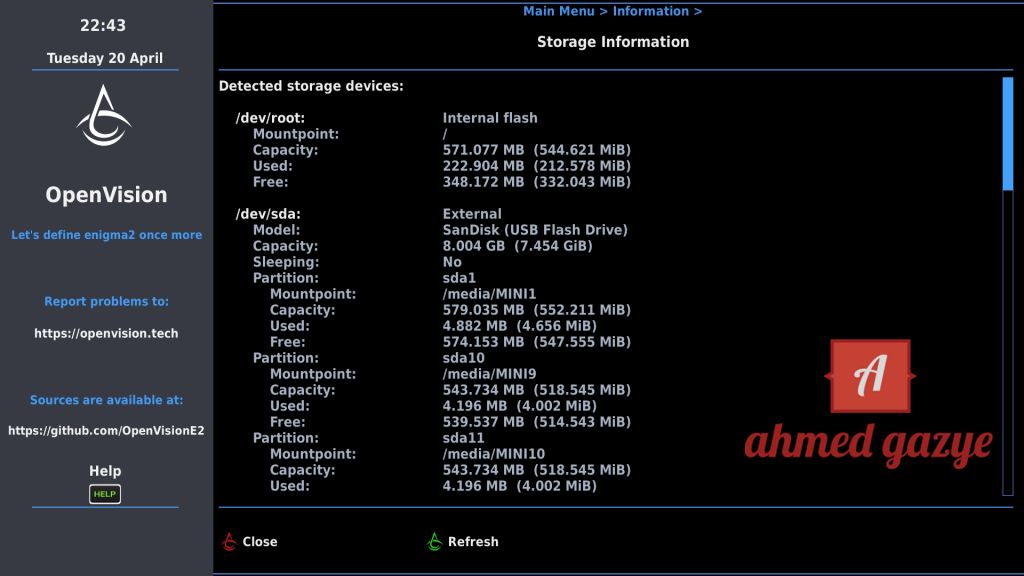Select the /dev/root: device entry
Viewport: 1024px width, 576px height.
270,118
